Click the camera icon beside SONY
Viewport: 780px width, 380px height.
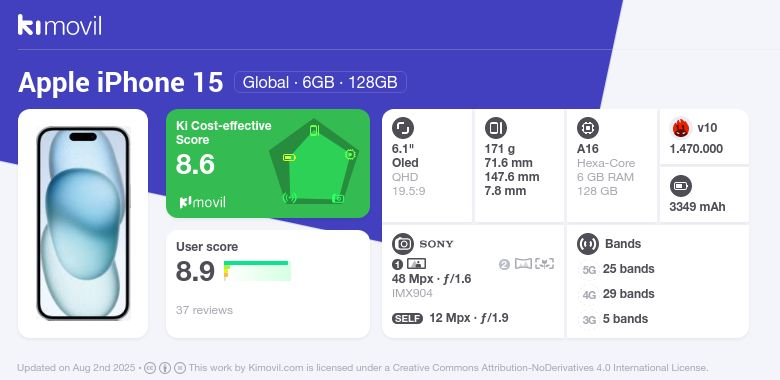(x=402, y=244)
